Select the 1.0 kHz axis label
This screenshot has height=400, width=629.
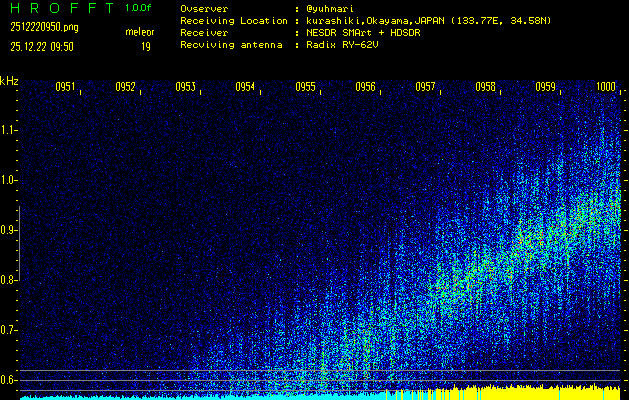point(10,180)
